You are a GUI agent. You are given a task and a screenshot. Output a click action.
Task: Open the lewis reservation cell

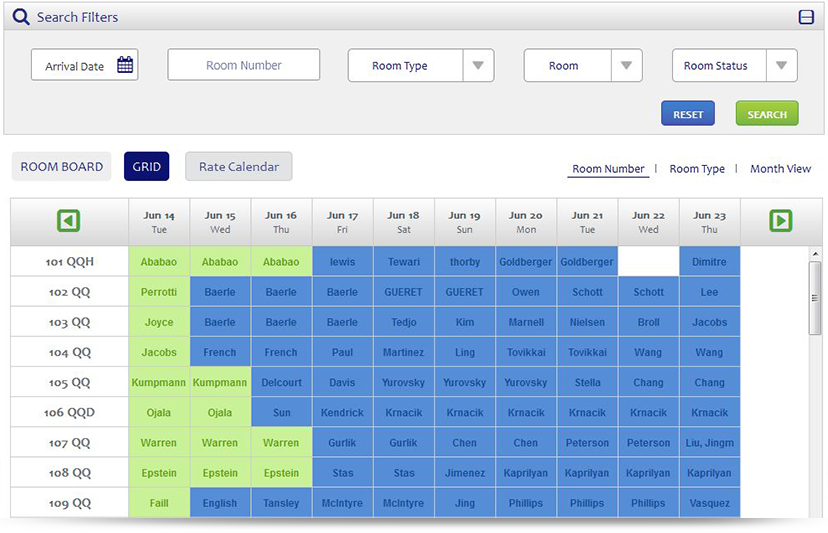click(x=342, y=261)
